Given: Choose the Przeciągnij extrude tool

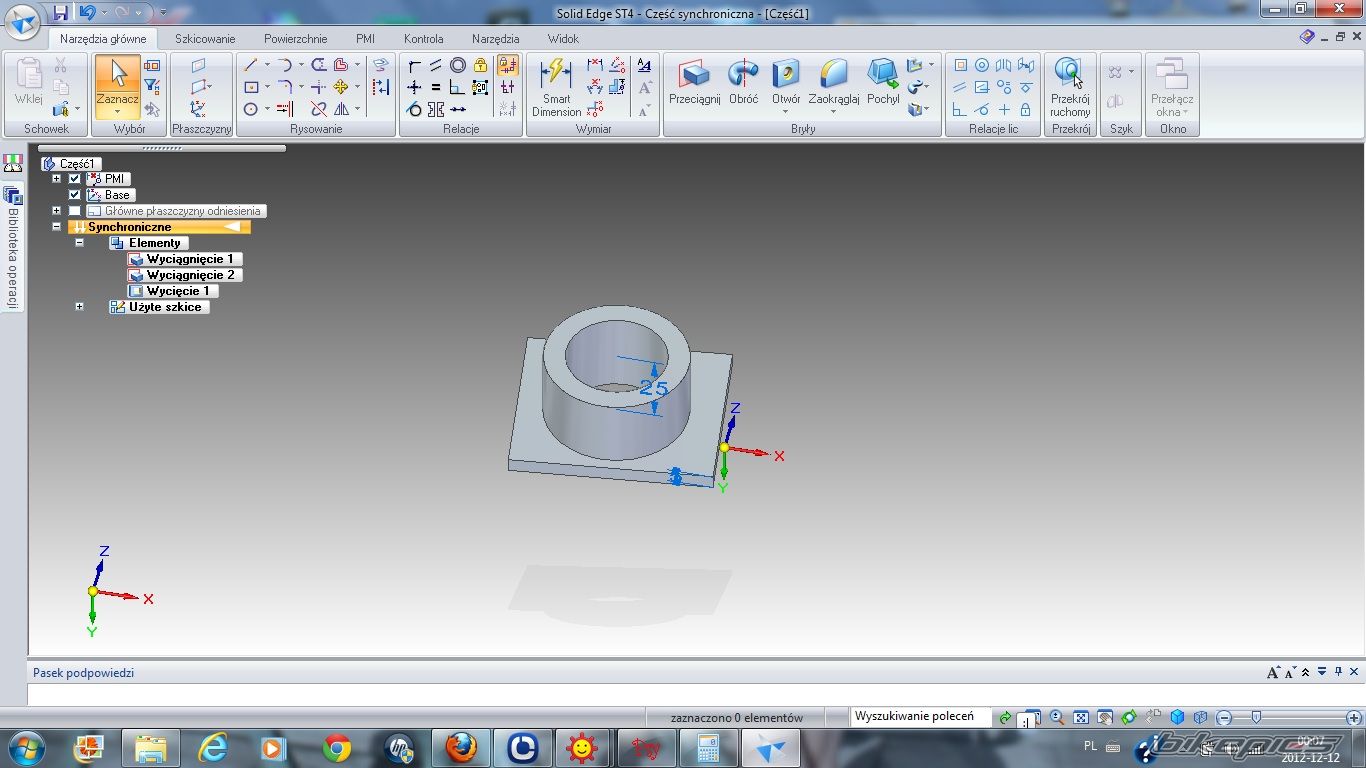Looking at the screenshot, I should 694,82.
